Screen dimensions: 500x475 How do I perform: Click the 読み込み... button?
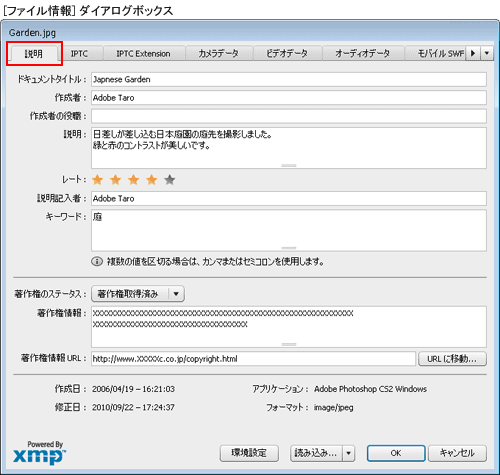tap(316, 453)
